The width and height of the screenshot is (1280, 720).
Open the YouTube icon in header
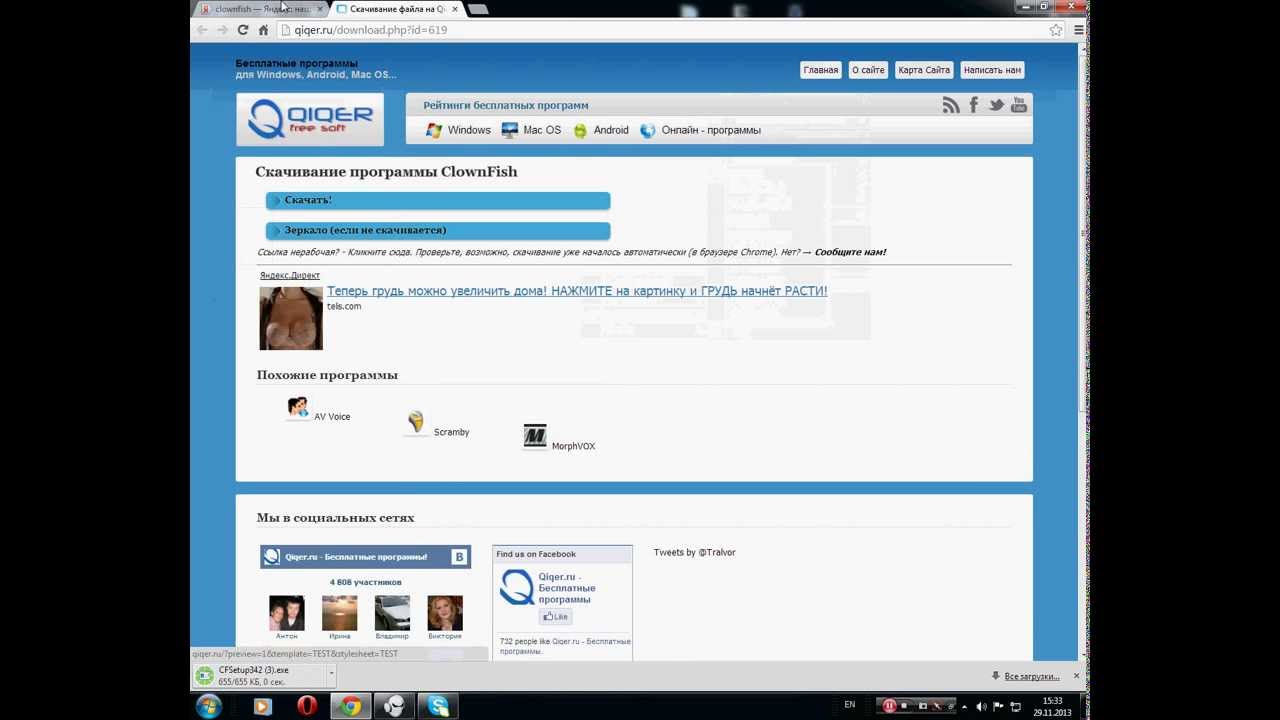tap(1019, 105)
